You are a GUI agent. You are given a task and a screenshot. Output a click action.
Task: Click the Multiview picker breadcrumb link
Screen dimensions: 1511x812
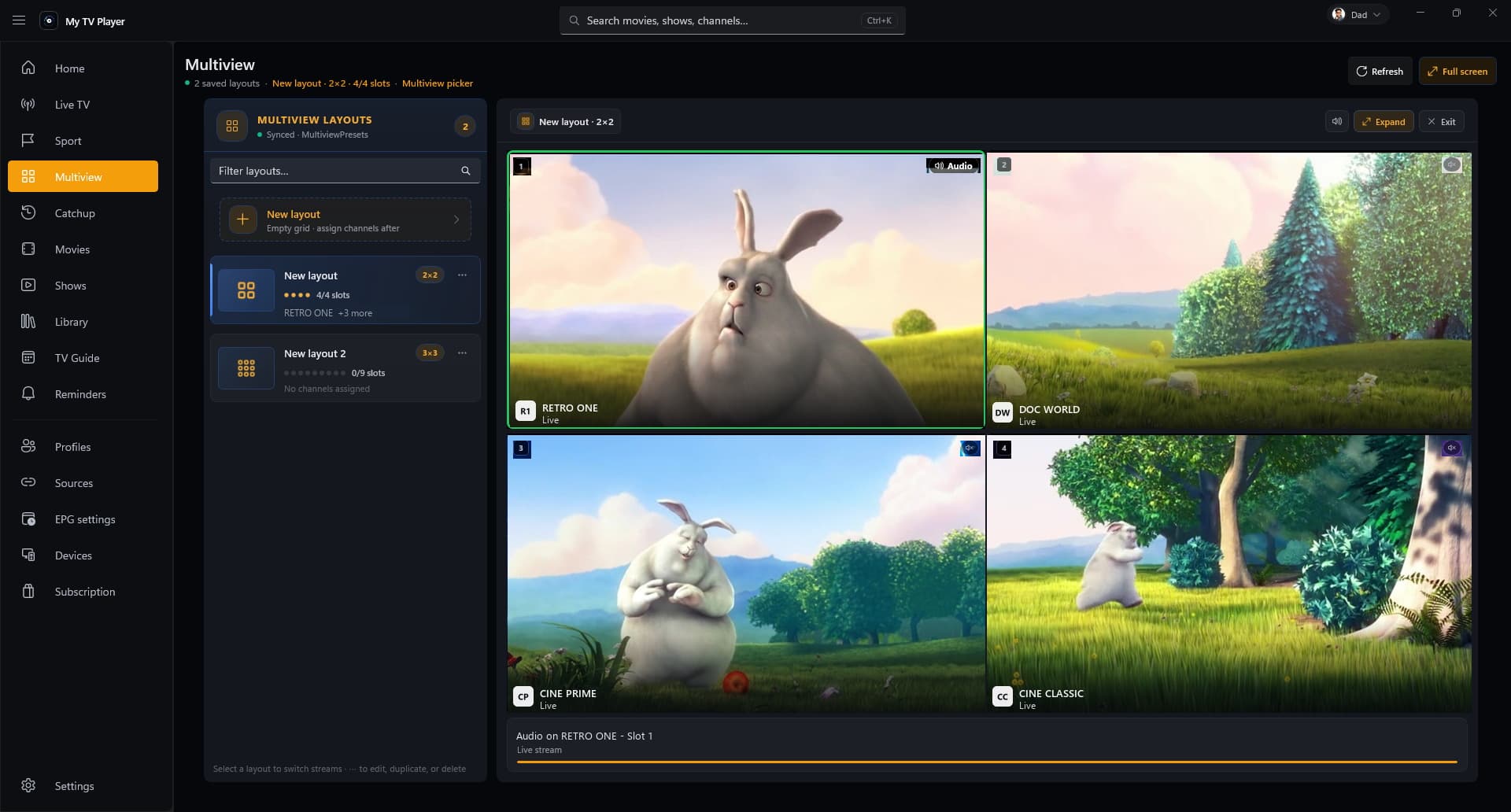coord(438,83)
